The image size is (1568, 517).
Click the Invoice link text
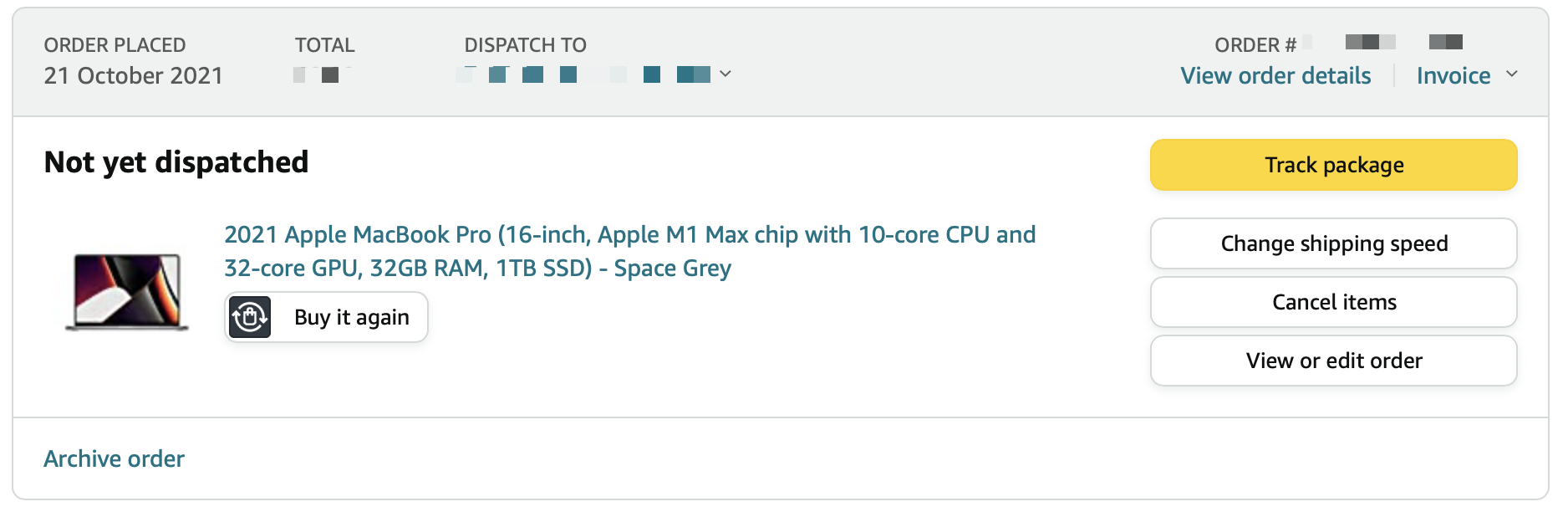(1453, 75)
